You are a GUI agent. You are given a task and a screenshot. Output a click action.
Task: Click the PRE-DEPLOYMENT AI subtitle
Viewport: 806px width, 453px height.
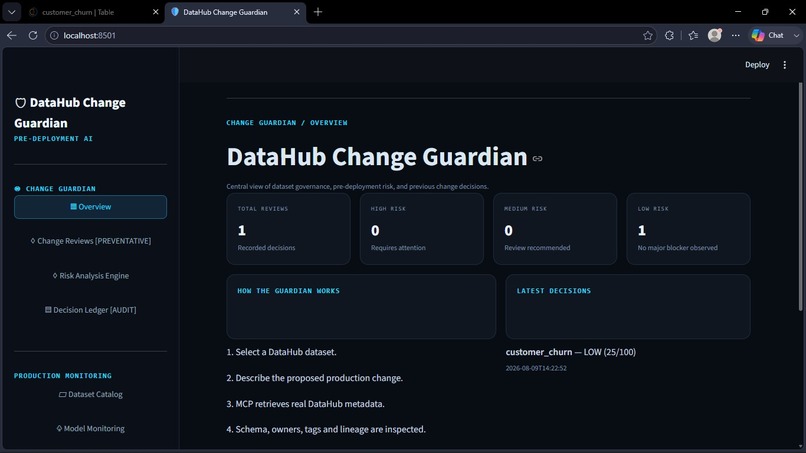pos(53,139)
